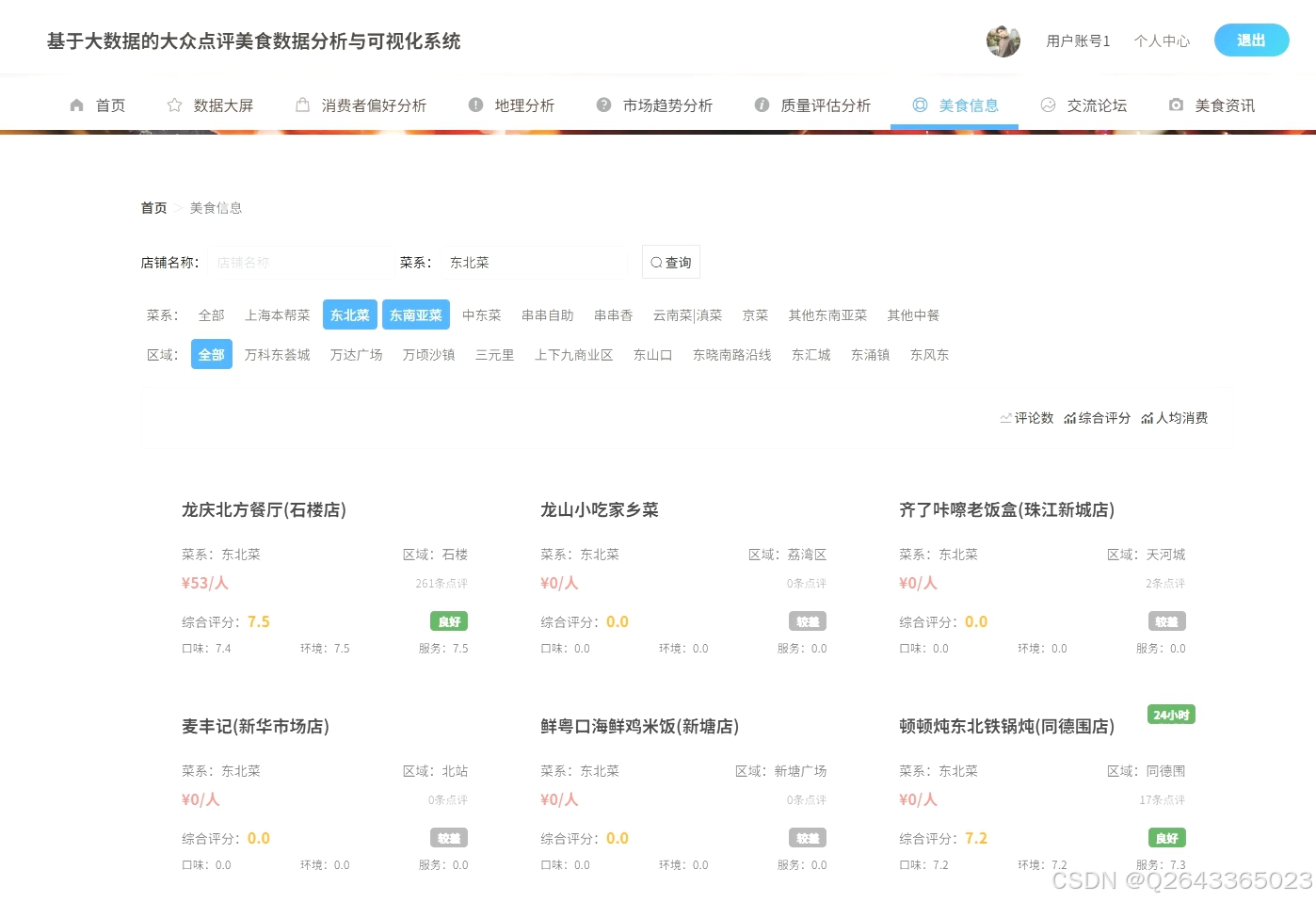Open 消费者偏好分析 via its nav icon

[302, 105]
